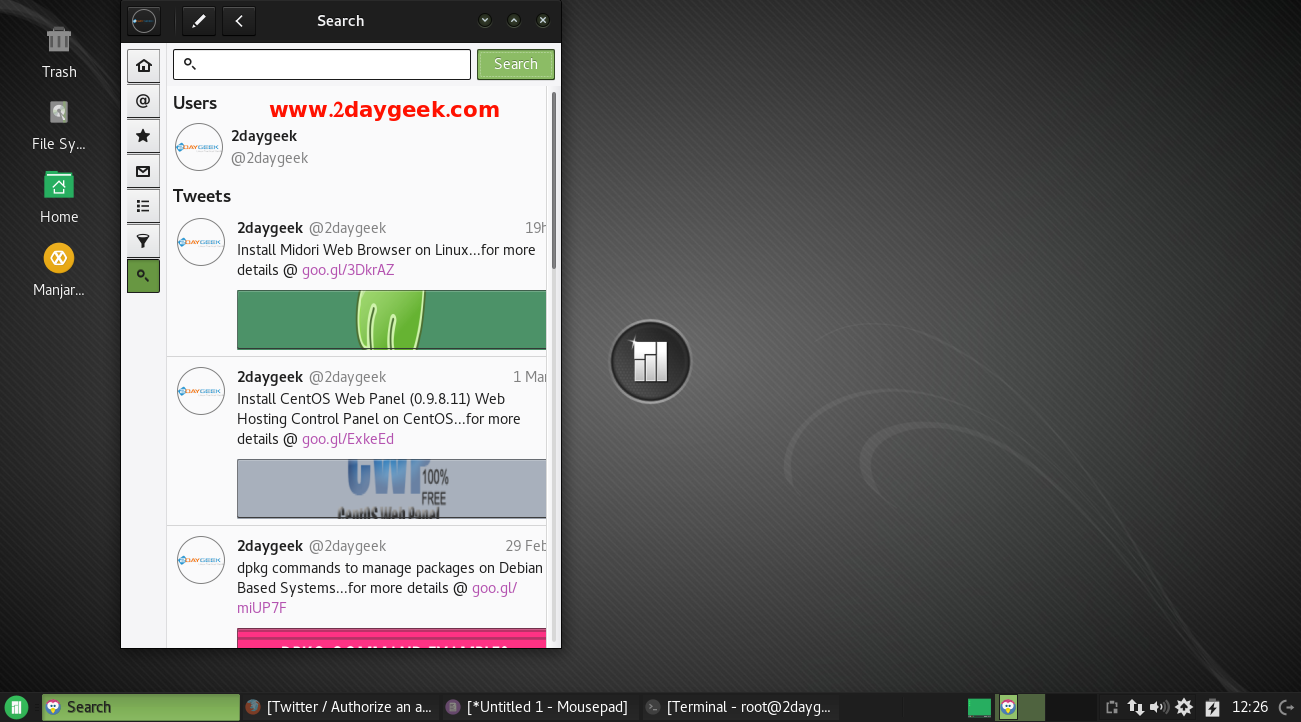Click avatar of the Midori tweet
Image resolution: width=1301 pixels, height=722 pixels.
(x=201, y=242)
